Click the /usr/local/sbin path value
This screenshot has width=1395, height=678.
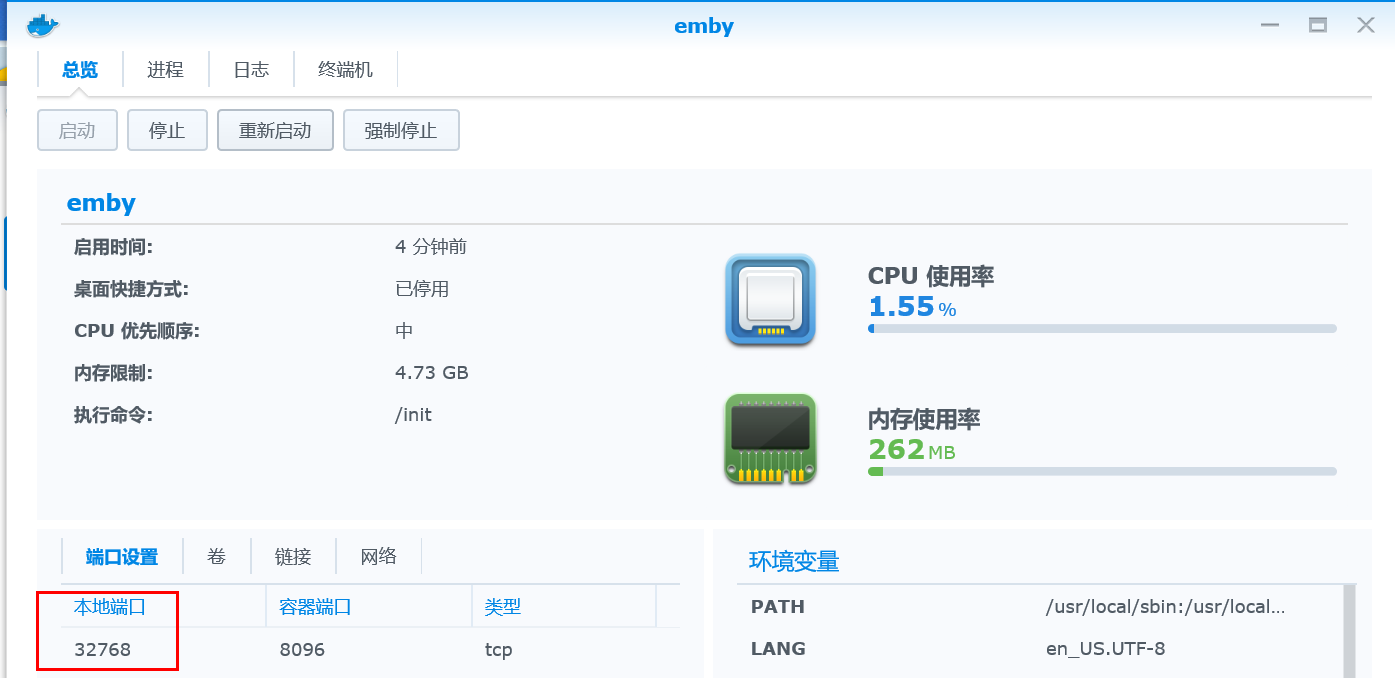pyautogui.click(x=1165, y=607)
